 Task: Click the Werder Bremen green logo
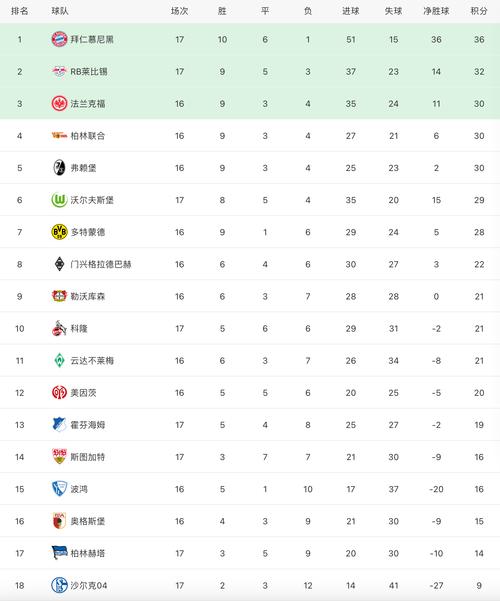[x=59, y=360]
